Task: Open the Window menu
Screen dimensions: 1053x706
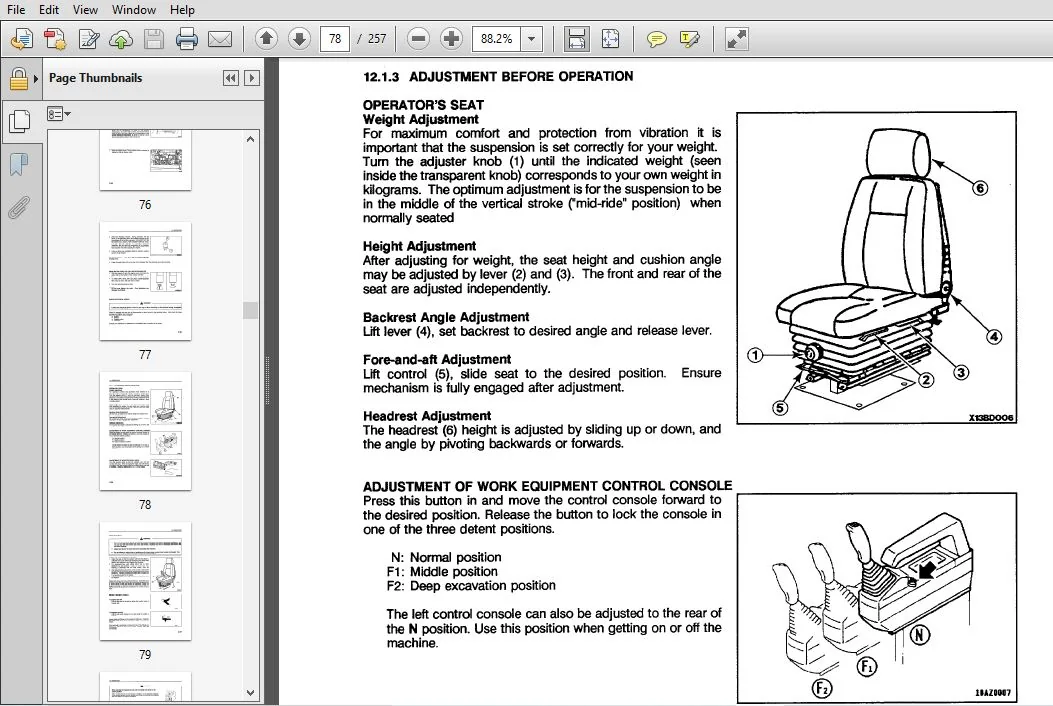Action: tap(134, 9)
